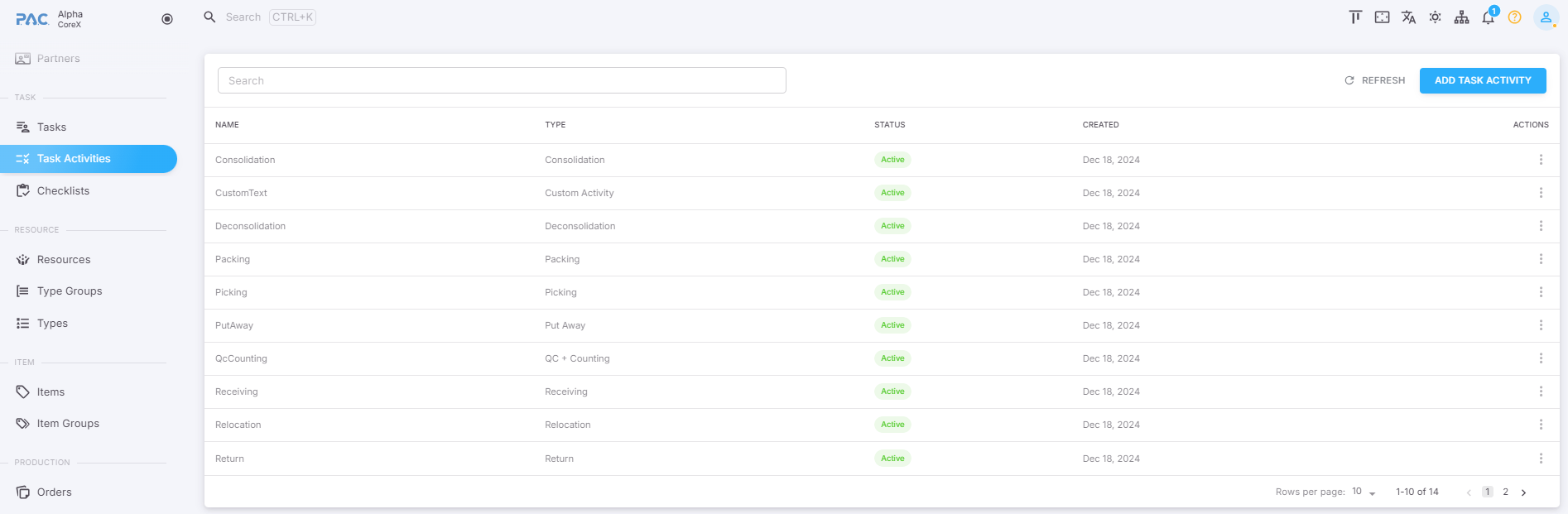Go to page 2 of results
The width and height of the screenshot is (1568, 514).
coord(1505,492)
